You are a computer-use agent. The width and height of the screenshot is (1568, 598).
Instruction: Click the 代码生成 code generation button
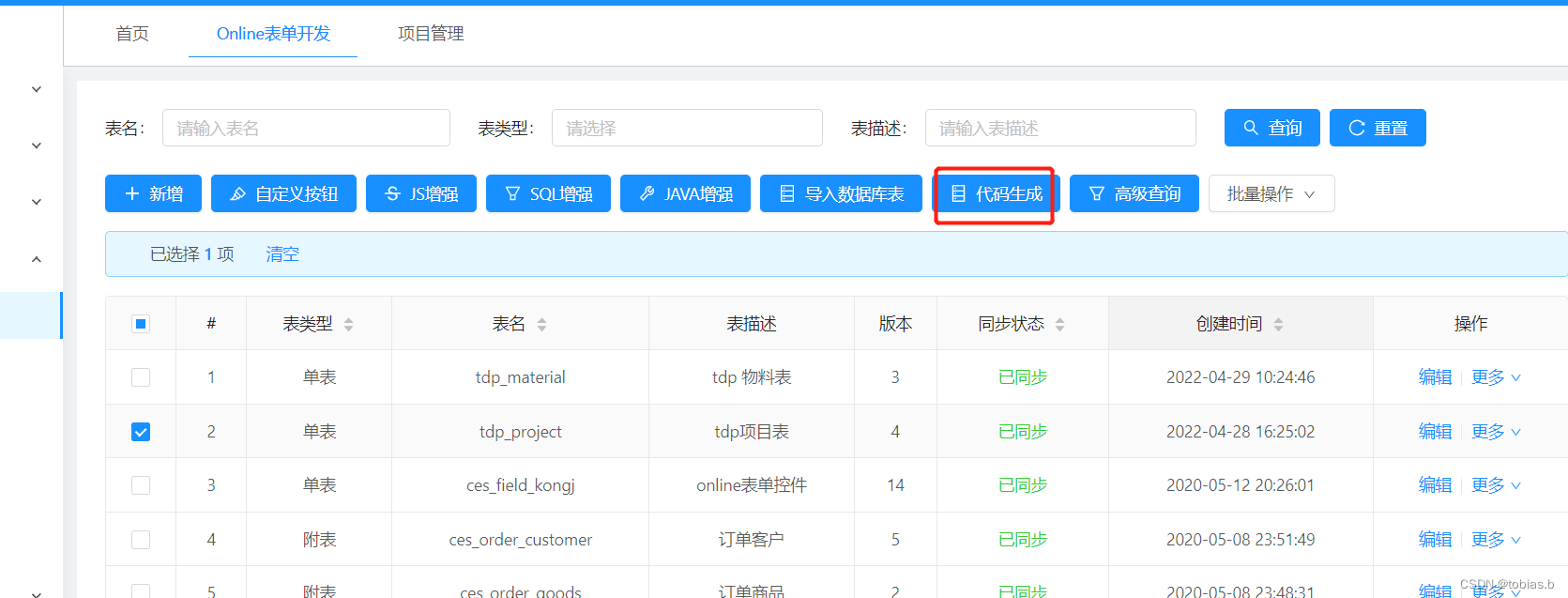(x=996, y=193)
